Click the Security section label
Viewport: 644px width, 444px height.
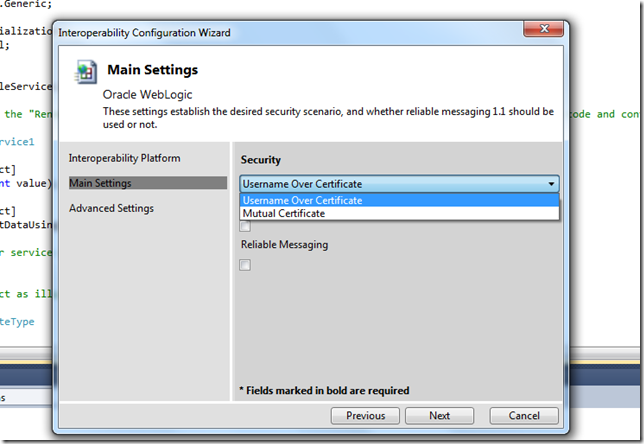(x=261, y=160)
